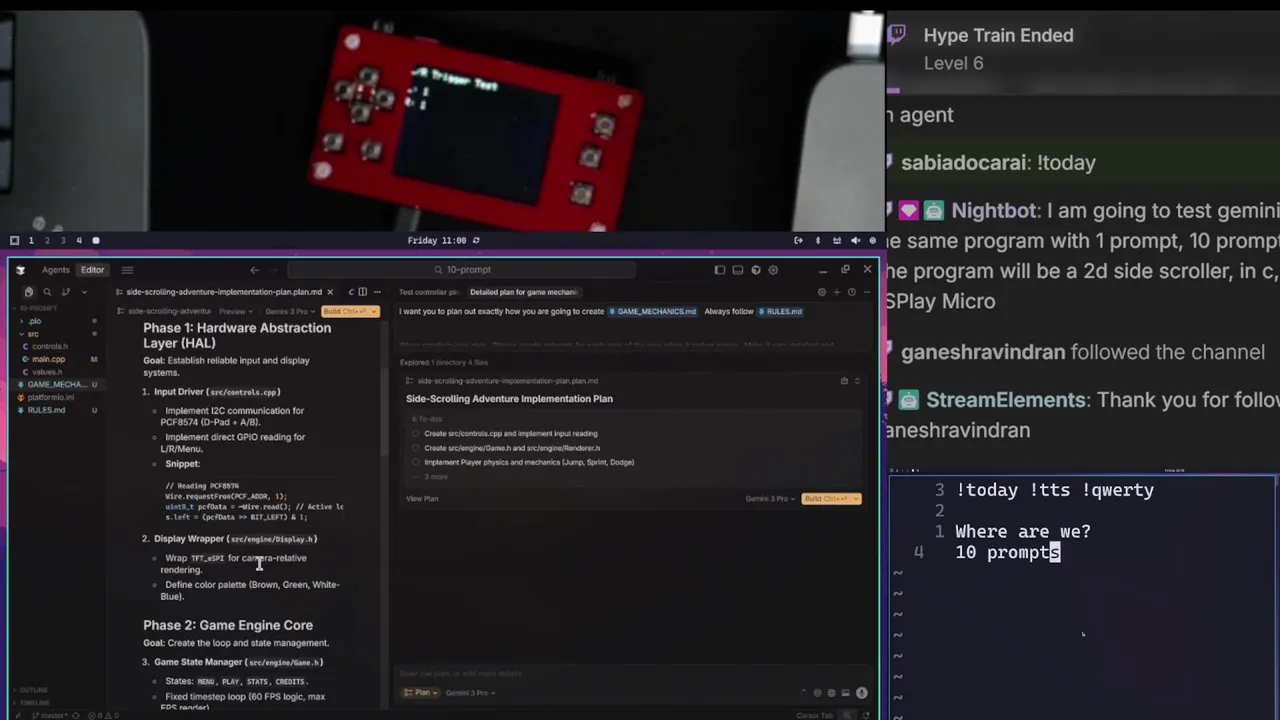Open the Preview mode dropdown
The image size is (1280, 720).
(x=237, y=311)
